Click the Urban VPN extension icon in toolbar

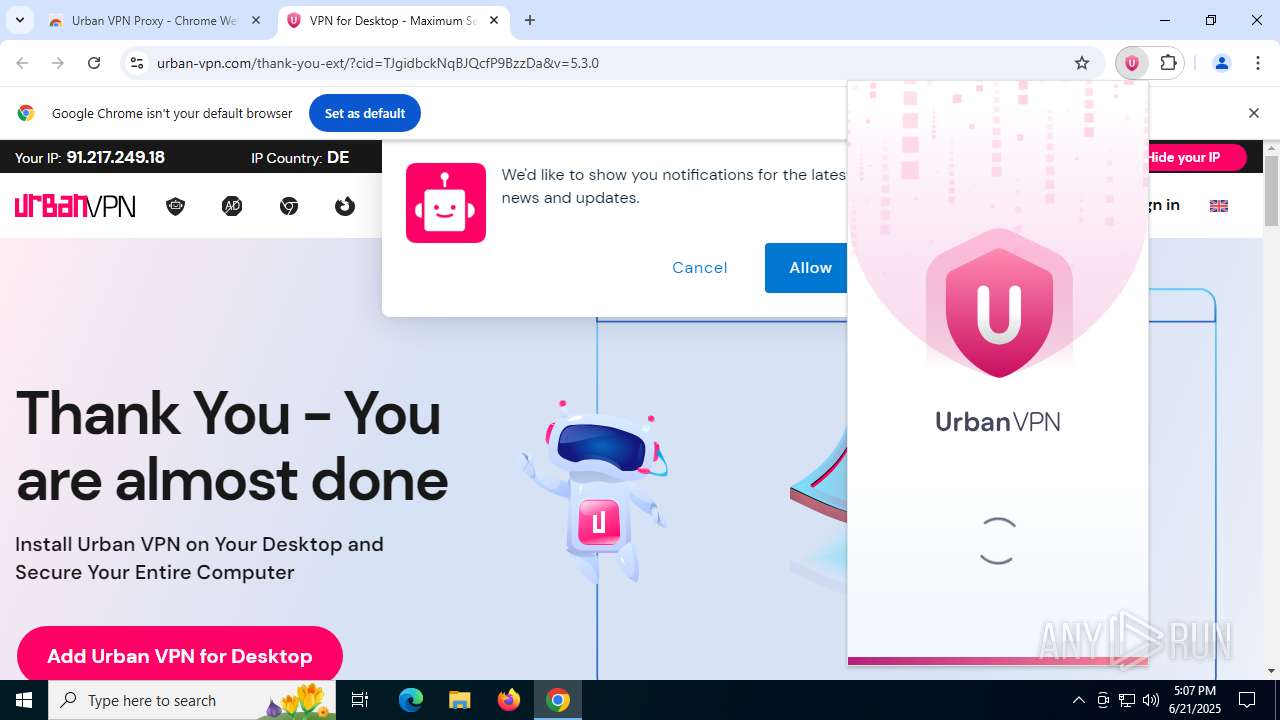(1131, 63)
